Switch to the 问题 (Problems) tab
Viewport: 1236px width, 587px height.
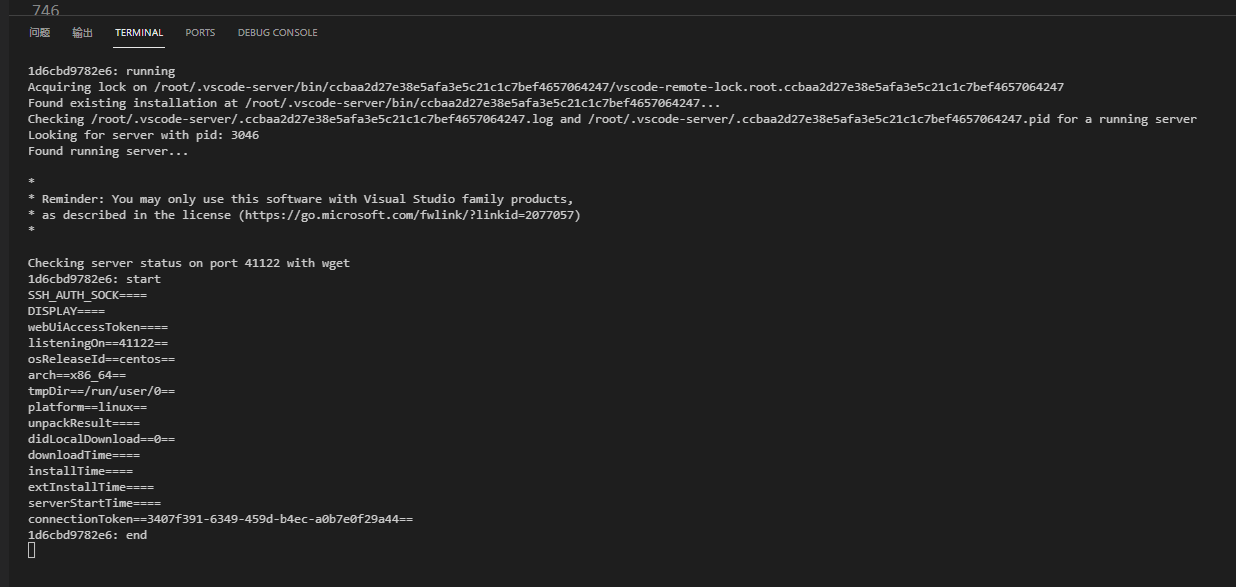39,32
